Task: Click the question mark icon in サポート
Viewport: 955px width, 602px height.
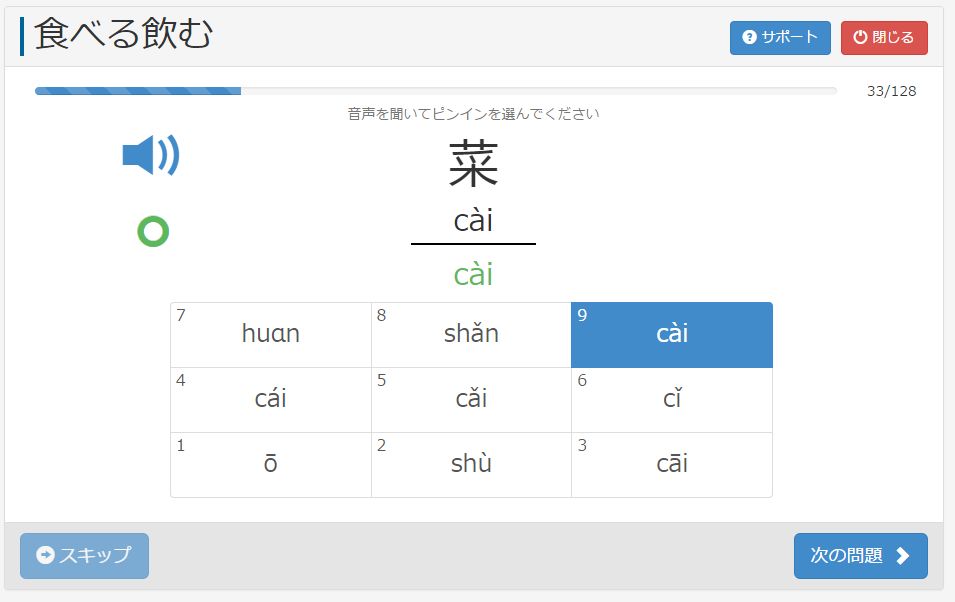Action: click(749, 38)
